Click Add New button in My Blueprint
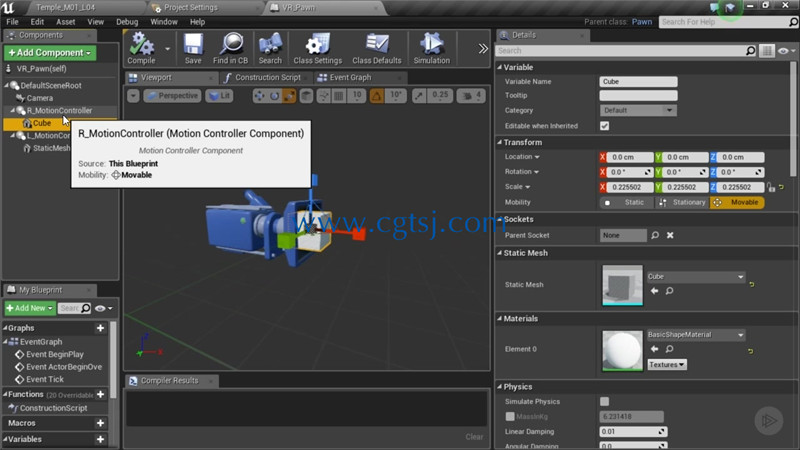Screen dimensions: 800x450 30,308
